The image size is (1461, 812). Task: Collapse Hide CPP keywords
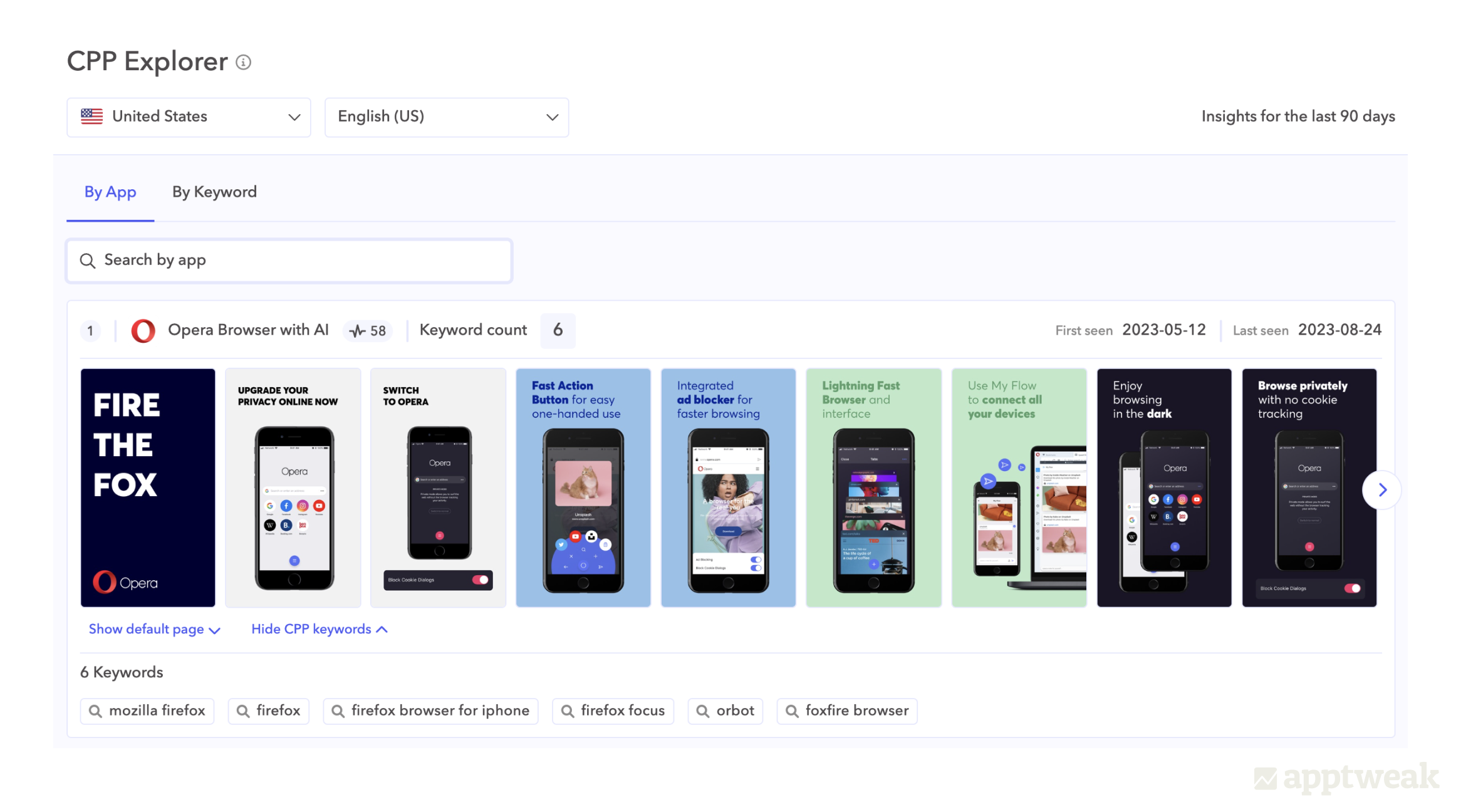320,629
